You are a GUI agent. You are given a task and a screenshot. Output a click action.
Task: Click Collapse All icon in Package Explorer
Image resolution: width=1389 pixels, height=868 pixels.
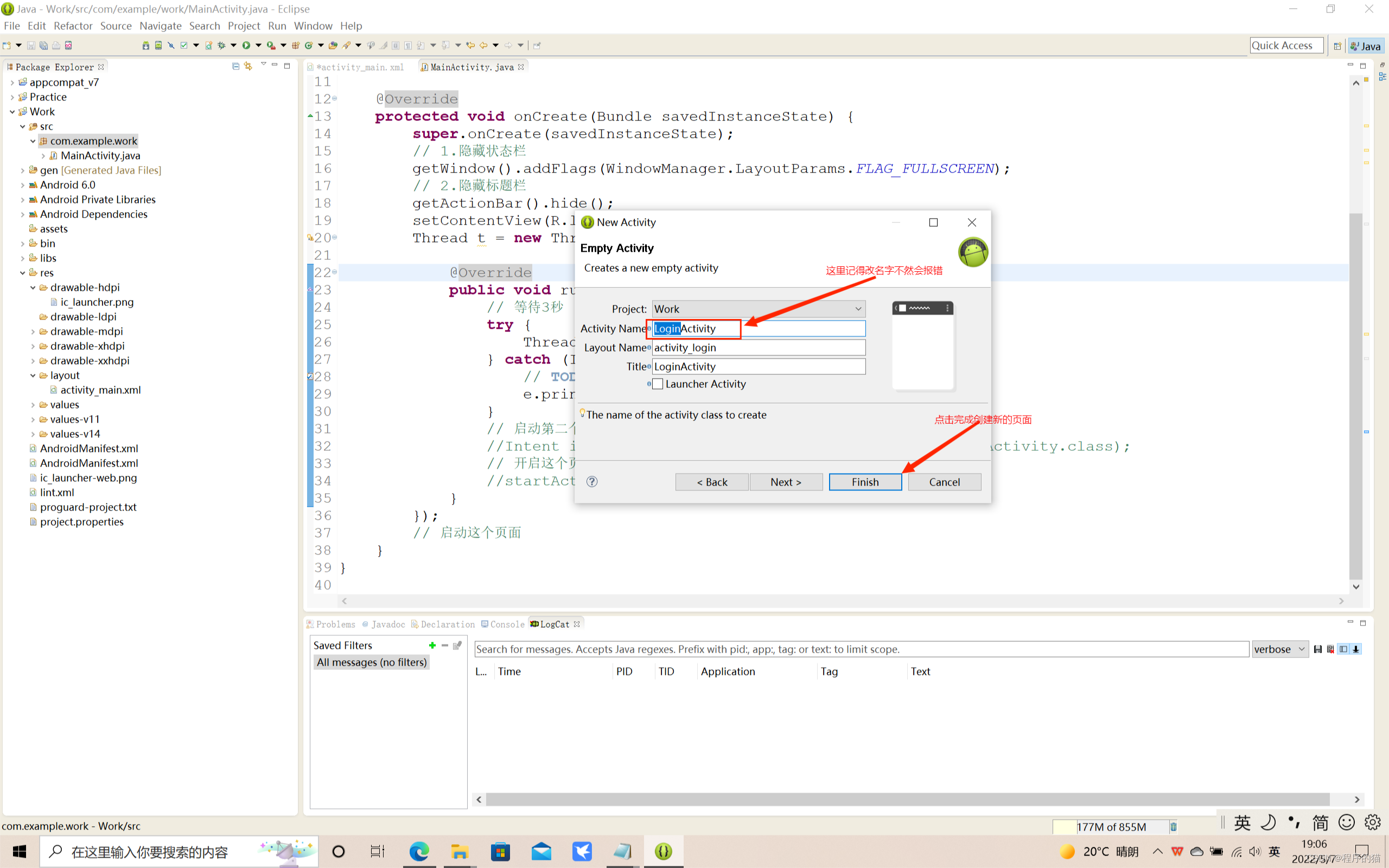pyautogui.click(x=235, y=66)
